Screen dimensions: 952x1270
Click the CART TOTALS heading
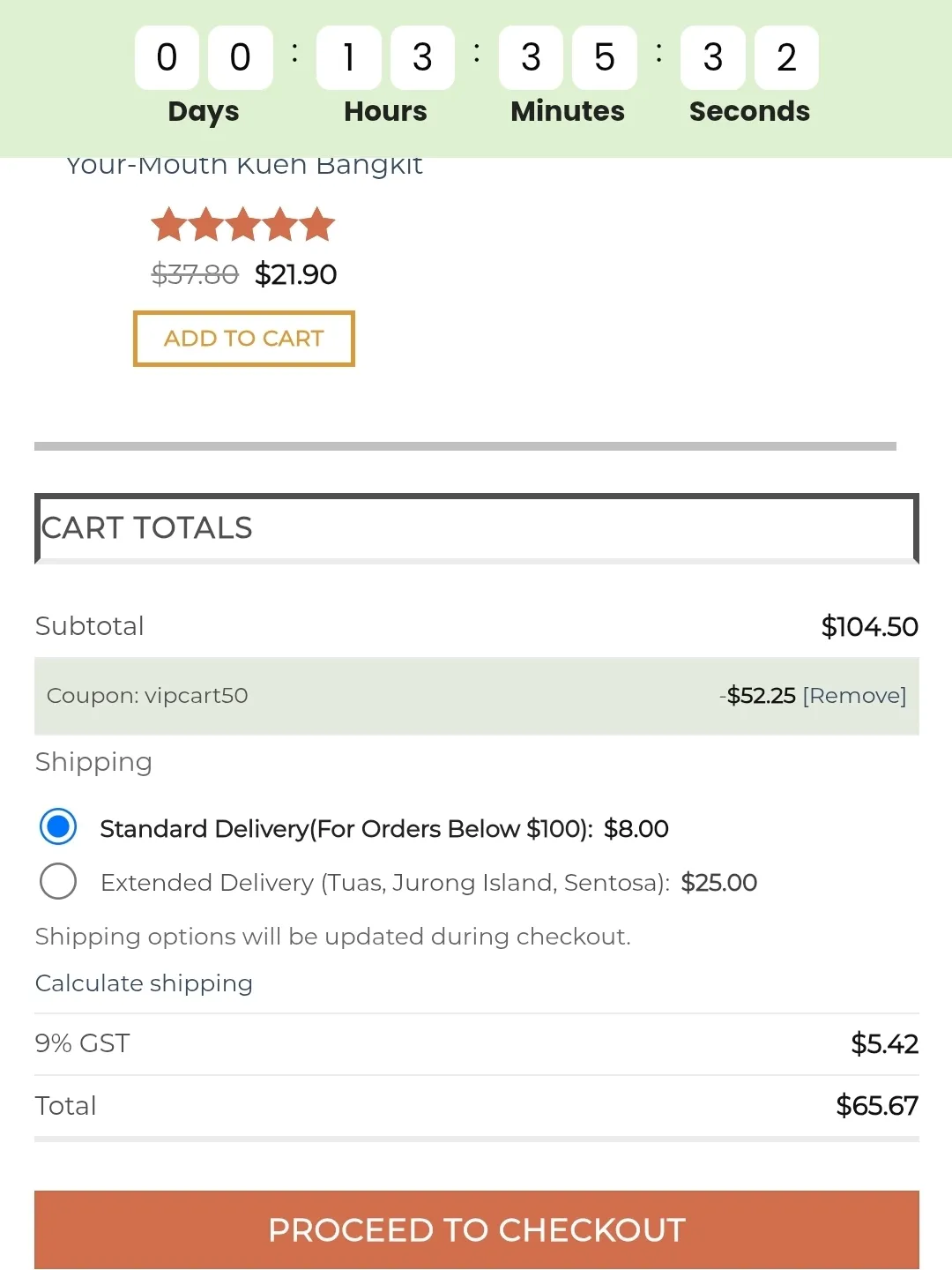point(147,527)
